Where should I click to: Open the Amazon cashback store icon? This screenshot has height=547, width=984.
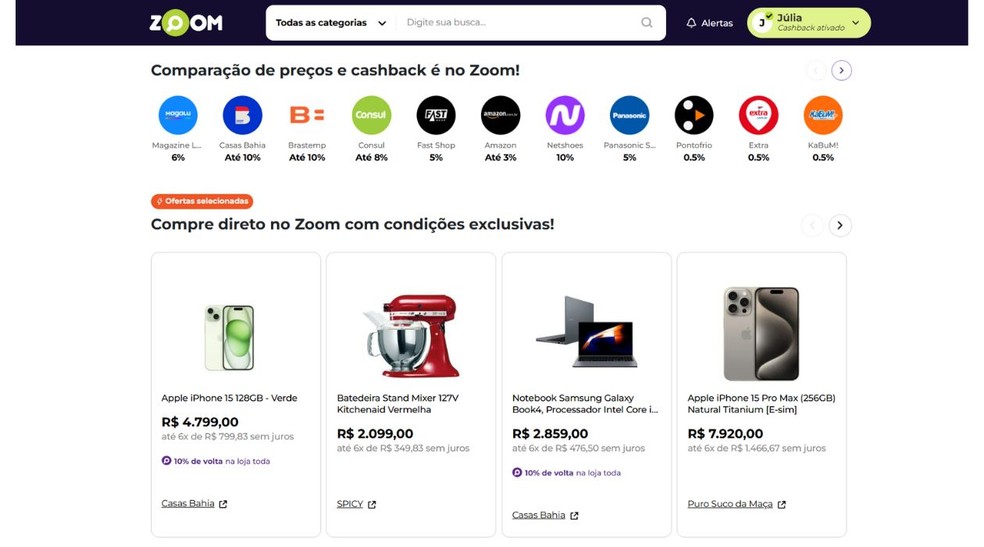click(x=500, y=116)
